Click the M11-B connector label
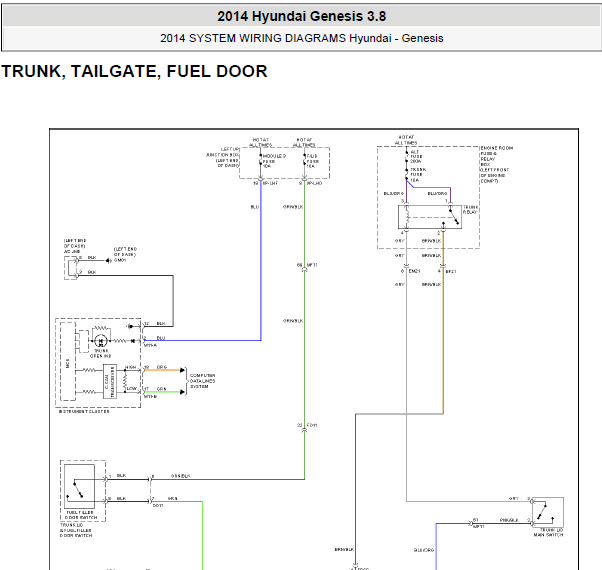Image resolution: width=602 pixels, height=570 pixels. pos(150,397)
